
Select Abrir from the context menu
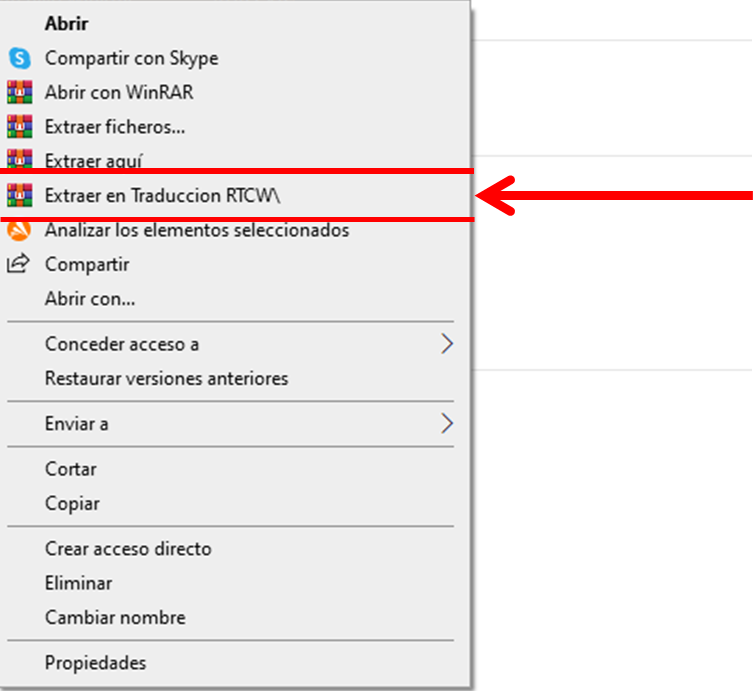click(x=64, y=24)
